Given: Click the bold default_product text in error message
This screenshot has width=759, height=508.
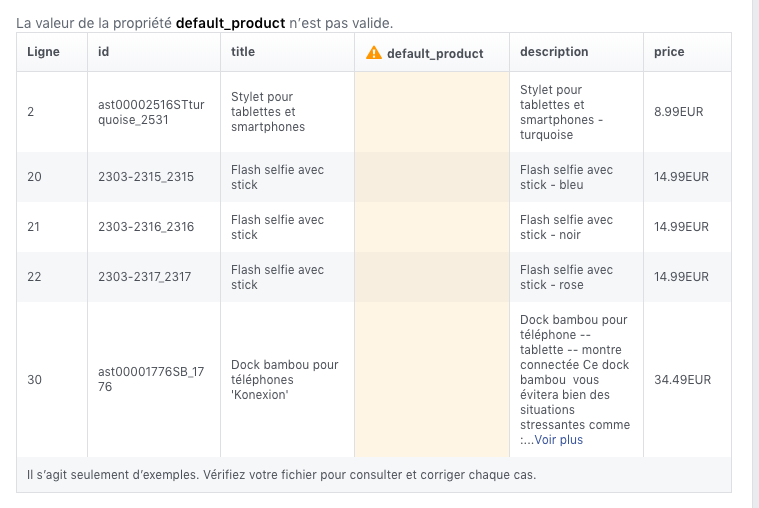Looking at the screenshot, I should pos(230,23).
